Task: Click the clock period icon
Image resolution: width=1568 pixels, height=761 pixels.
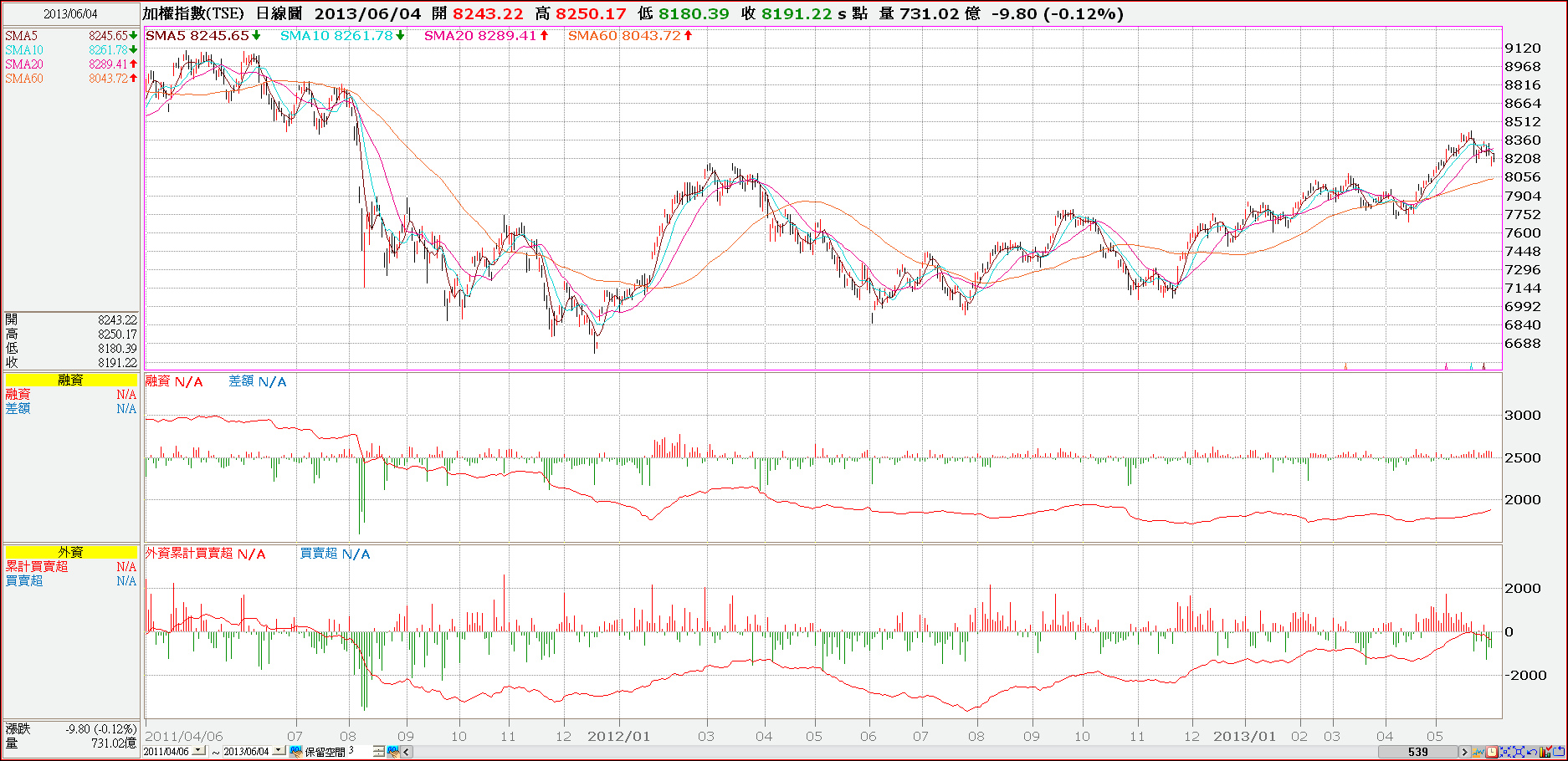Action: 1492,752
